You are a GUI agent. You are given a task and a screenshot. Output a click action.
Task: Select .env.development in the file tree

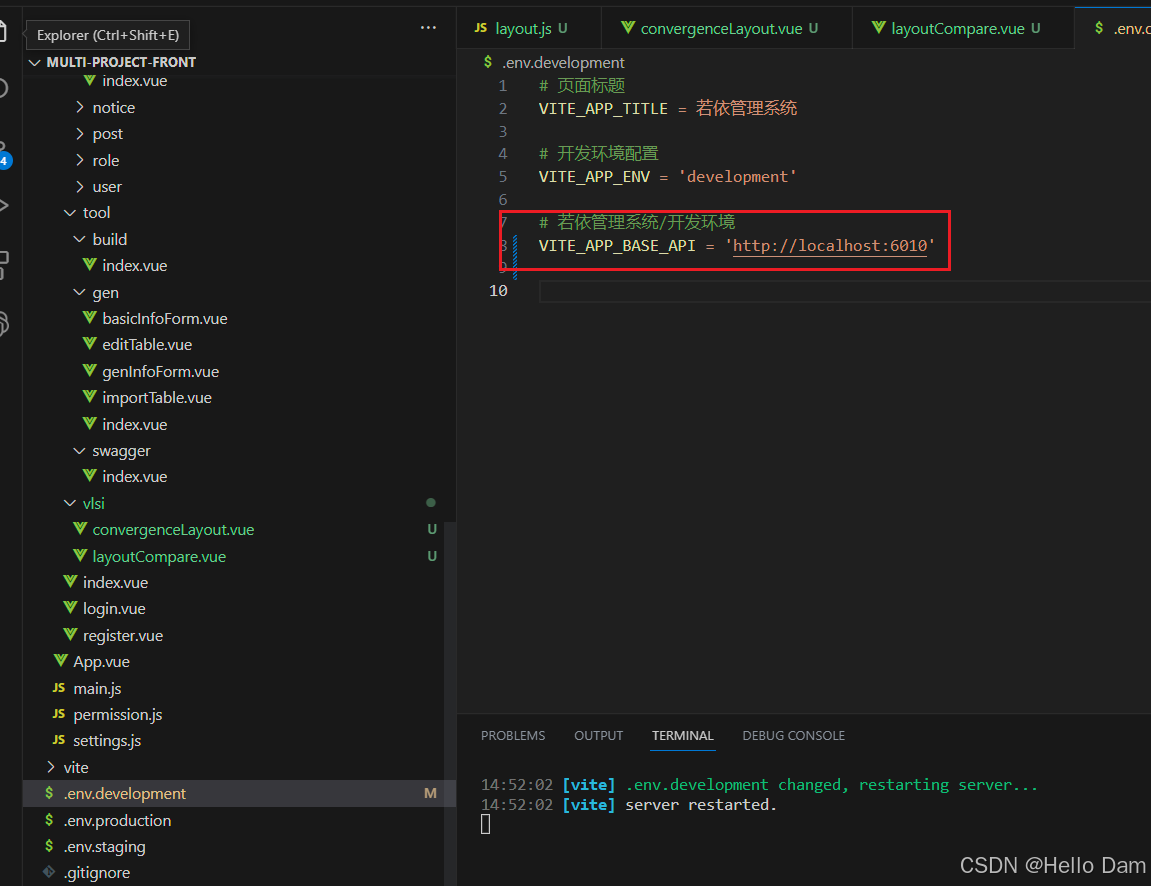(239, 794)
